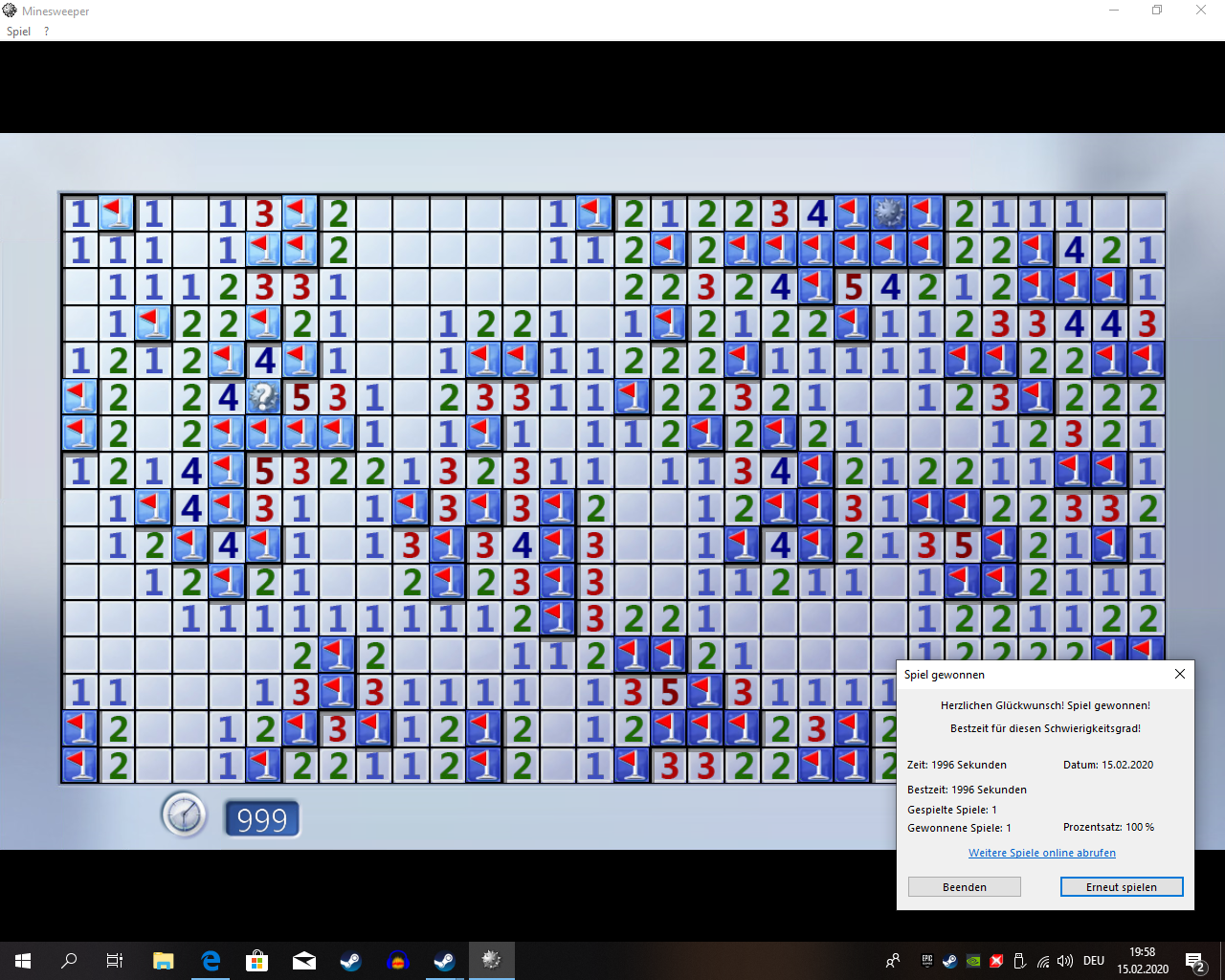Click the Gespielte Spiele: 1 statistic
Screen dimensions: 1225x980
952,810
